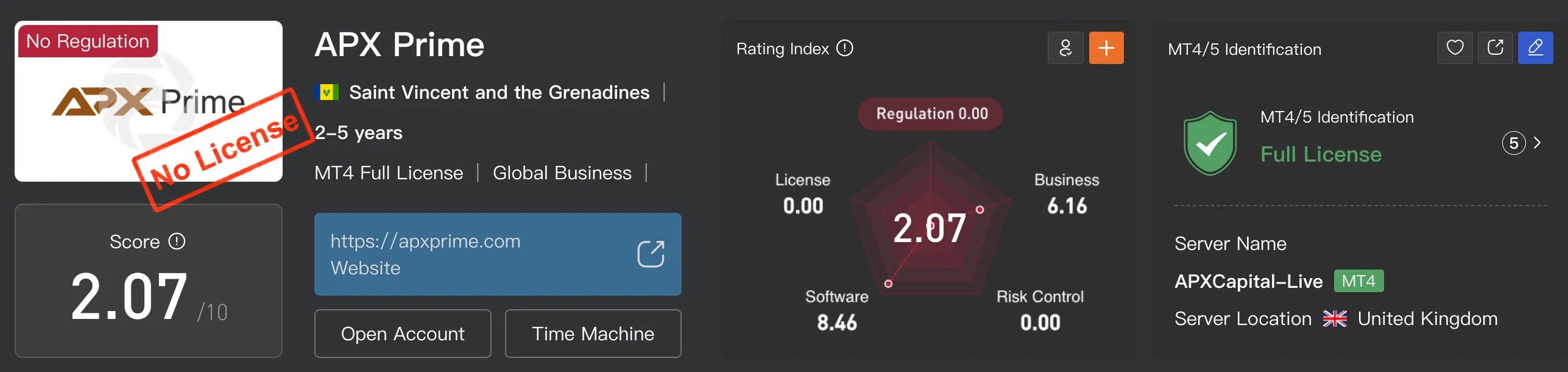Click the MT4/5 Identification panel heading
The height and width of the screenshot is (372, 1568).
pyautogui.click(x=1245, y=49)
